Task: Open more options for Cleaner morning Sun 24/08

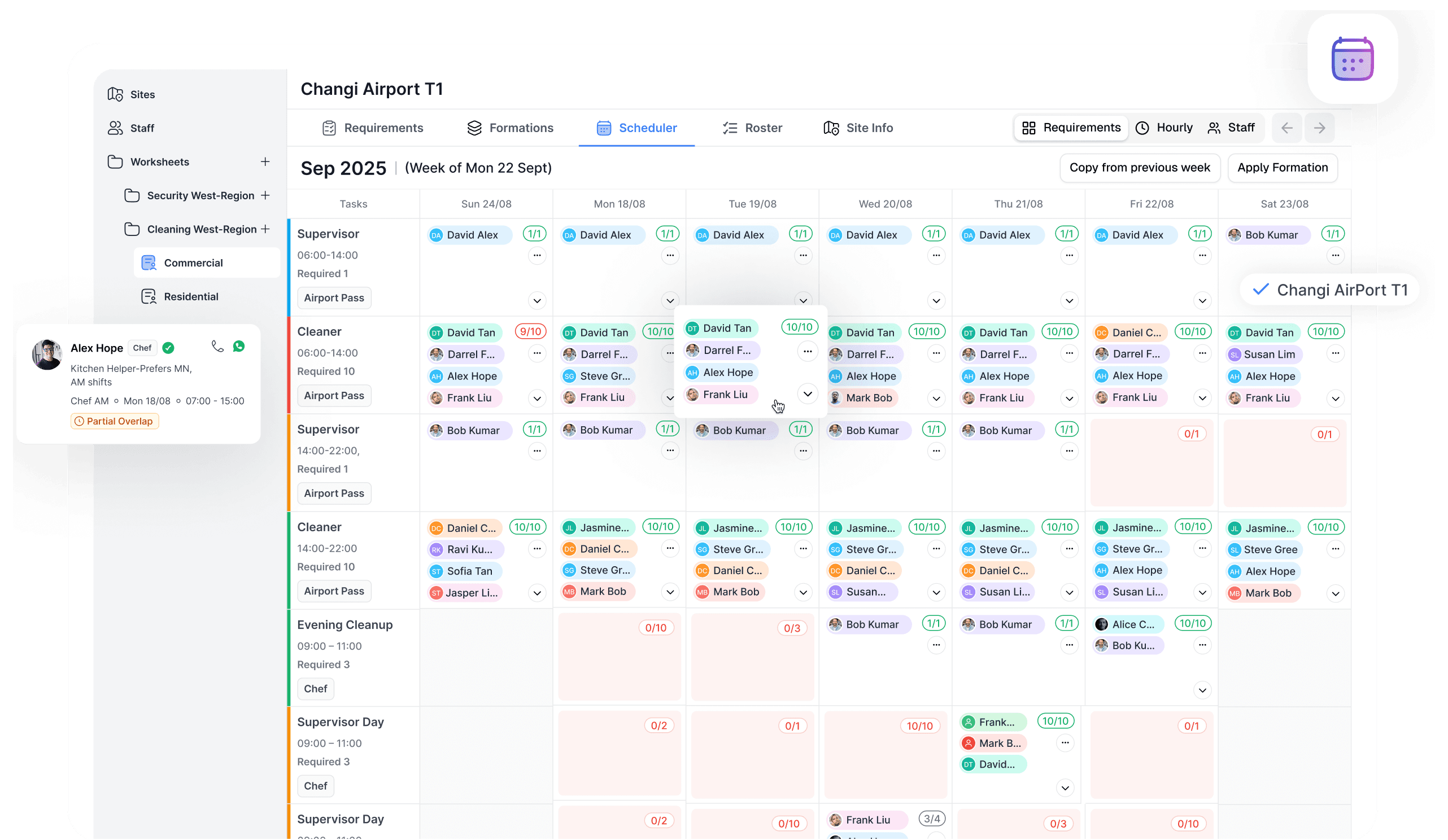Action: 537,353
